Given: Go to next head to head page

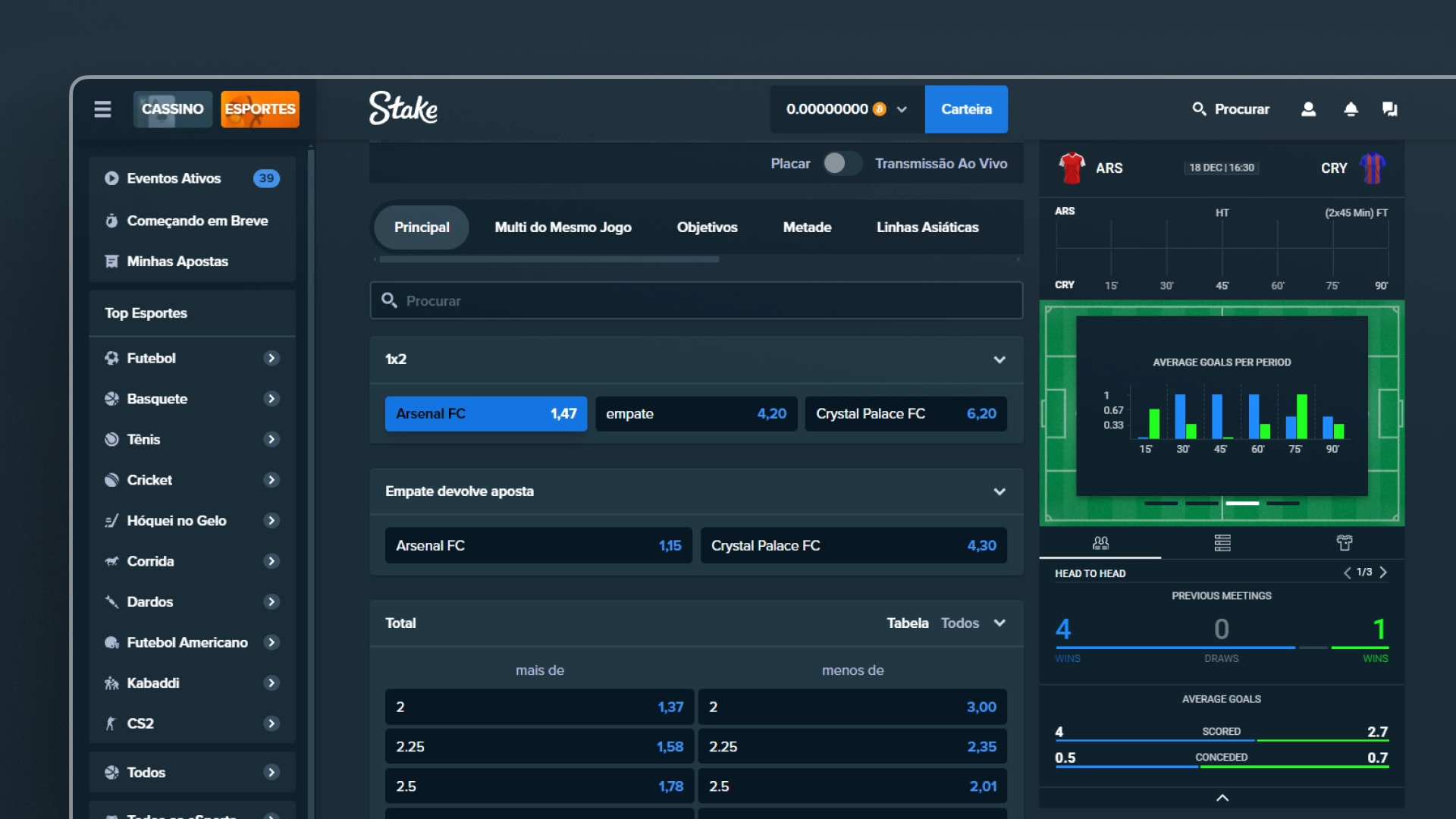Looking at the screenshot, I should coord(1383,573).
